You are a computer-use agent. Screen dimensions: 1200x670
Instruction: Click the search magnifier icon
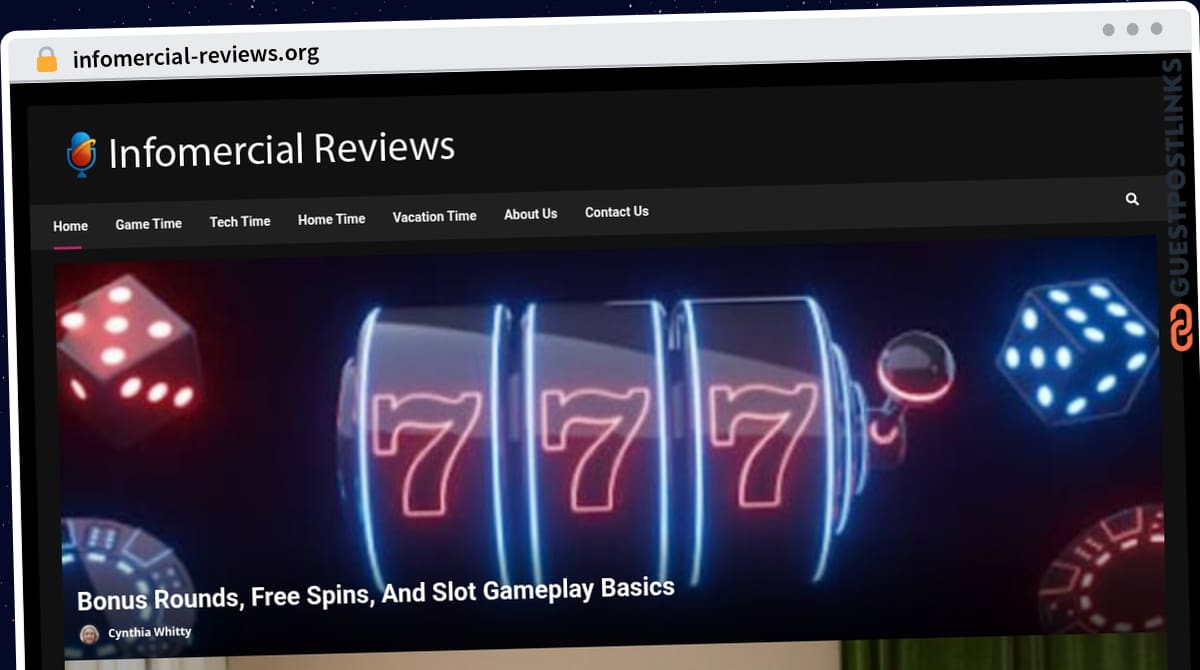tap(1132, 199)
